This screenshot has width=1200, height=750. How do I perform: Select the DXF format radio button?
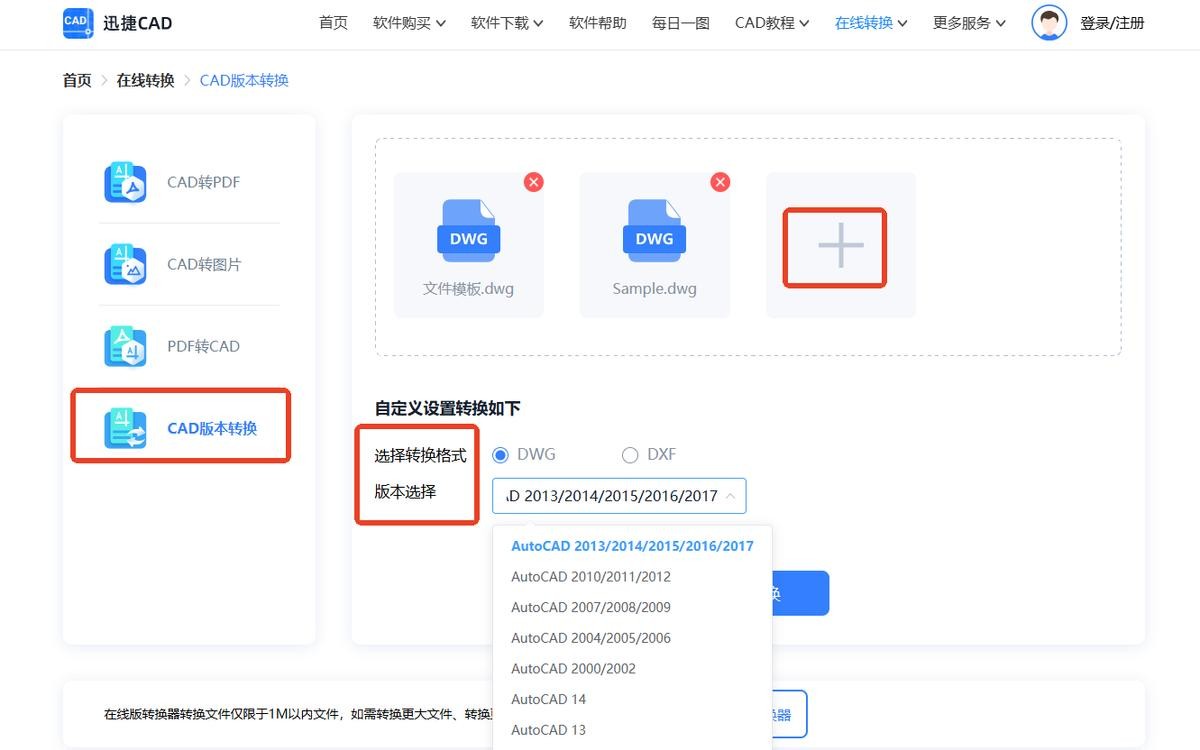630,455
